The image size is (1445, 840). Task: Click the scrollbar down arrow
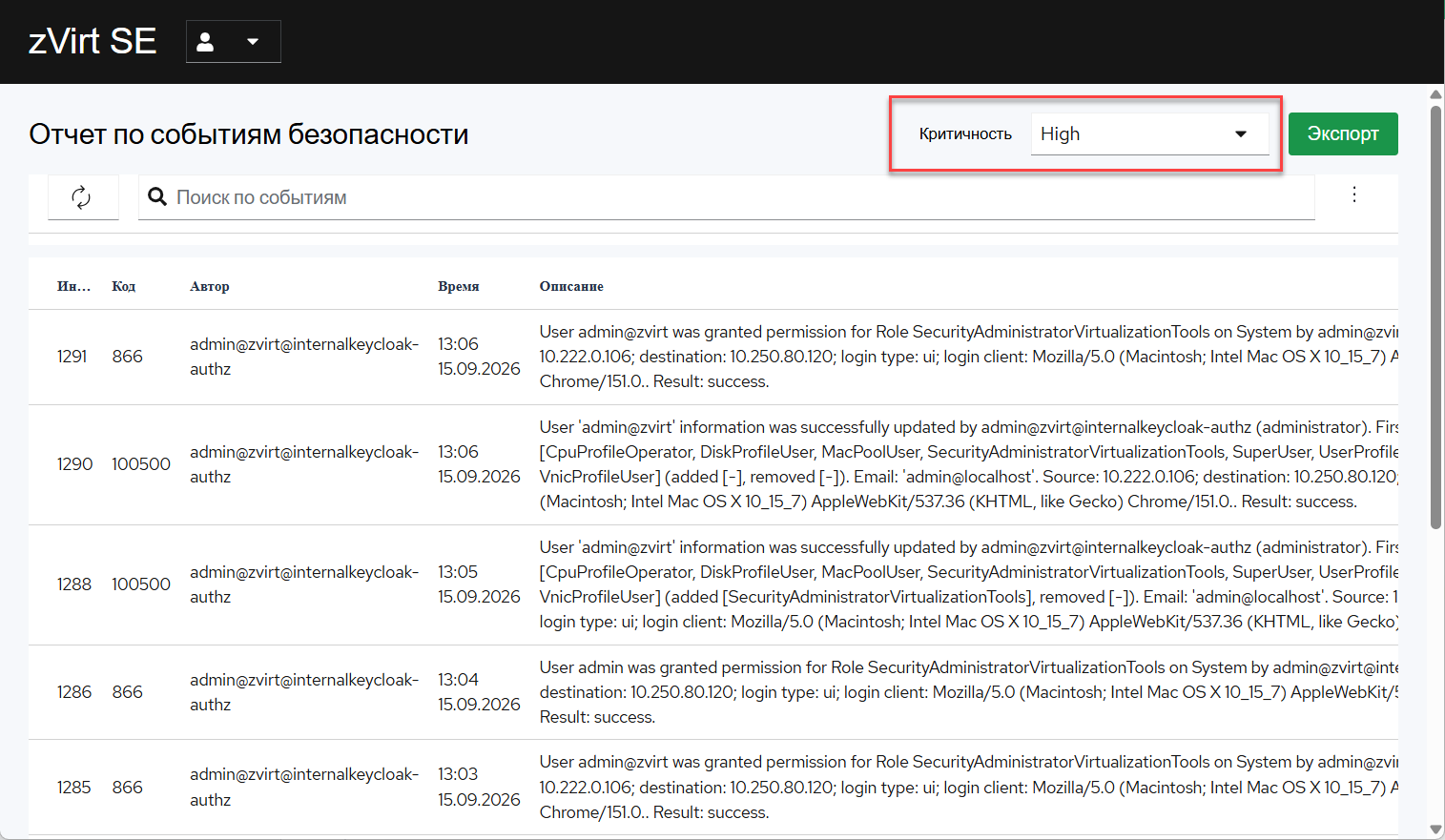(x=1436, y=830)
